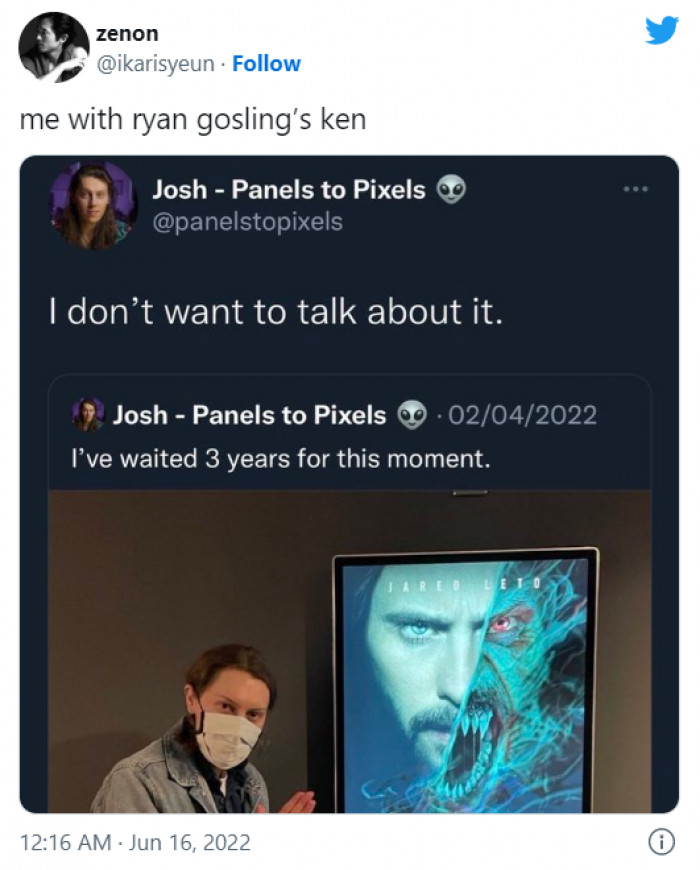Open the @panelstopixels handle
The image size is (700, 870).
[247, 222]
